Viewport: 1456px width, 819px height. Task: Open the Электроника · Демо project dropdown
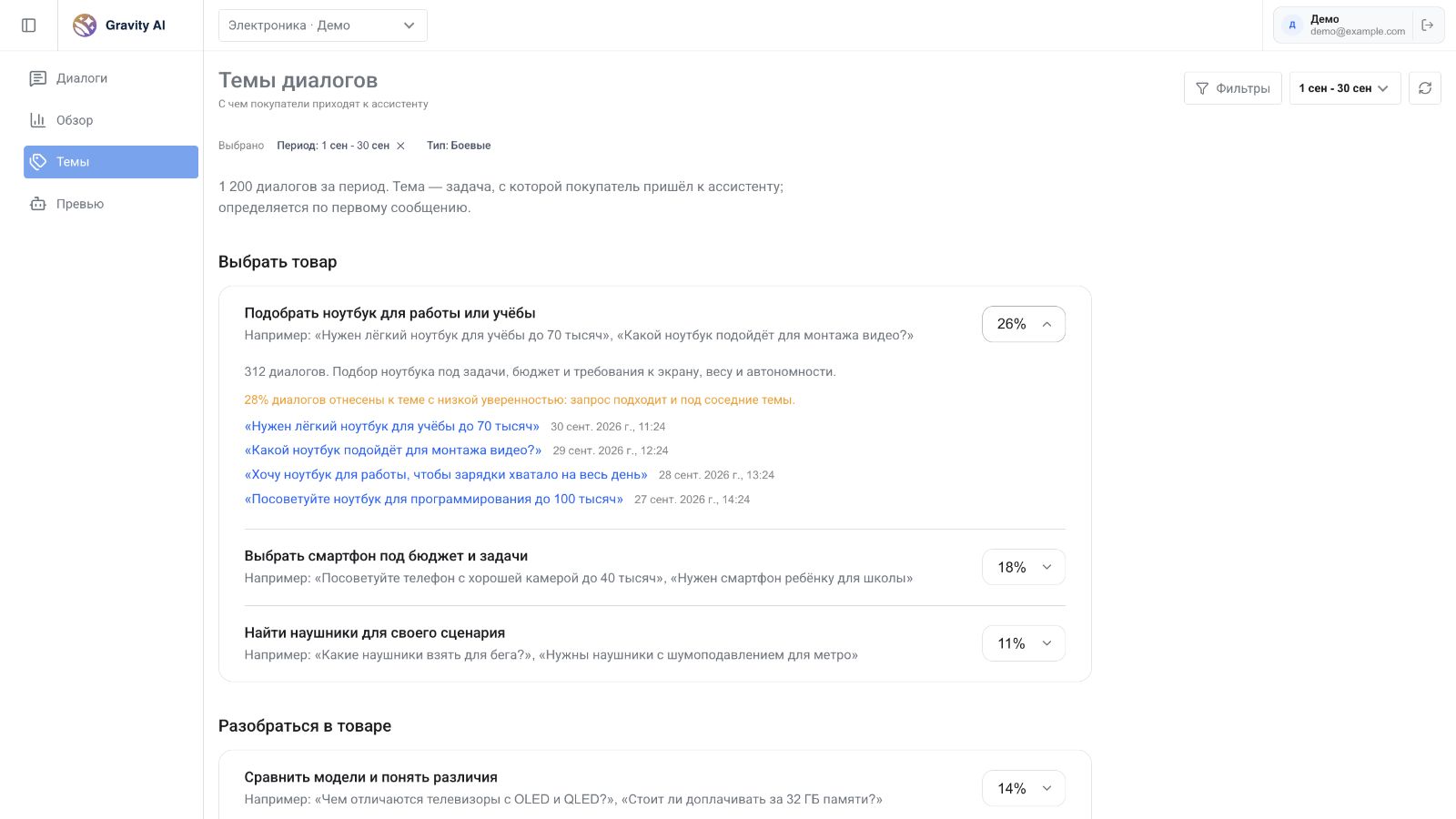(323, 25)
